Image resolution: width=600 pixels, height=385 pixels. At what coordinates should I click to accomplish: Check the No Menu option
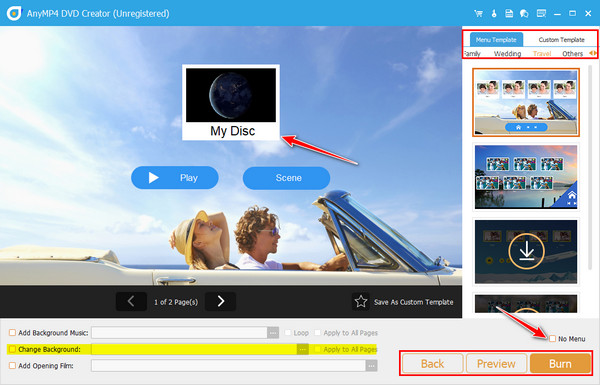point(553,339)
